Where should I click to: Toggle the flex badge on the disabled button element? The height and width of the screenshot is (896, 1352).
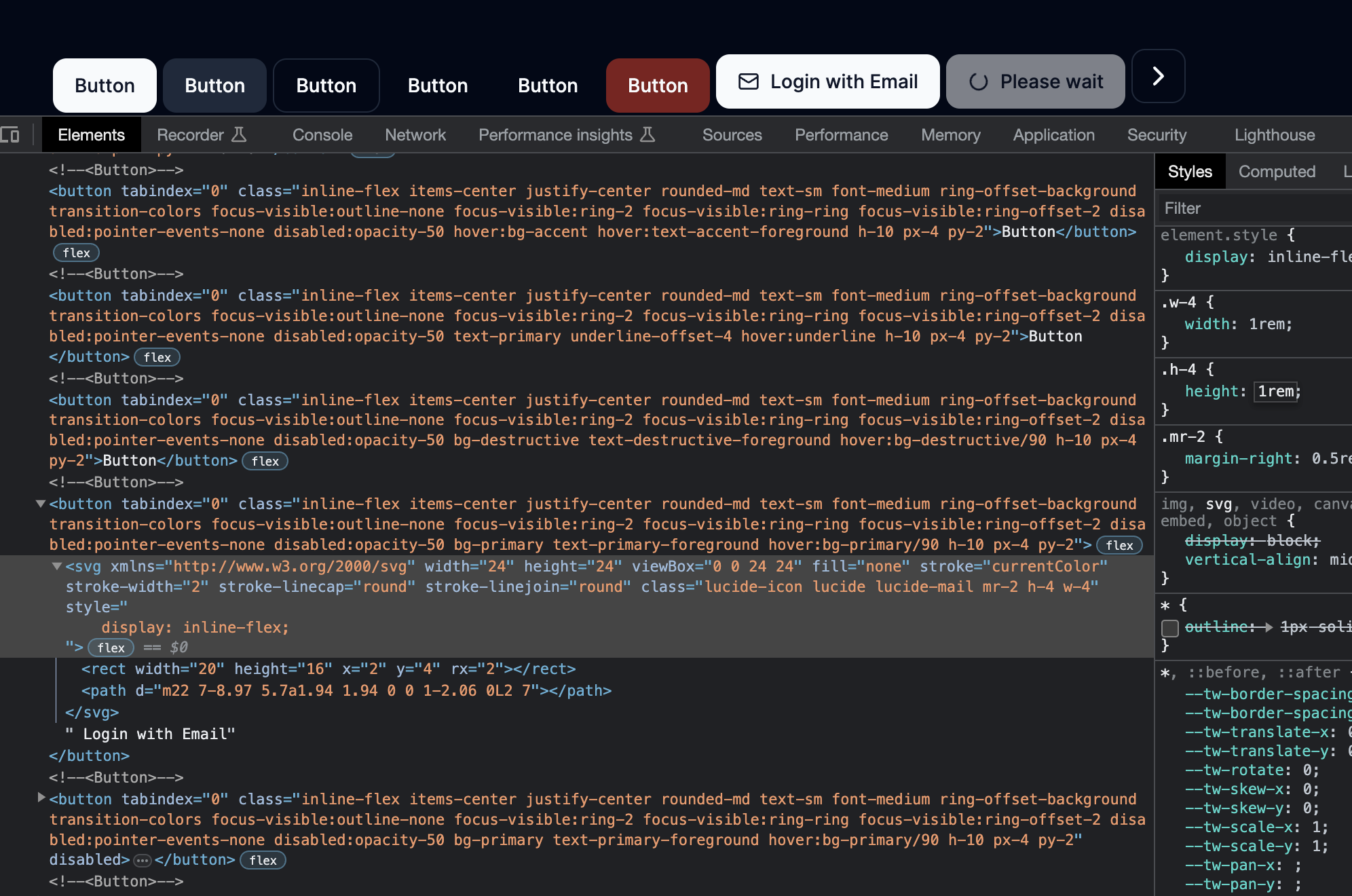(263, 860)
